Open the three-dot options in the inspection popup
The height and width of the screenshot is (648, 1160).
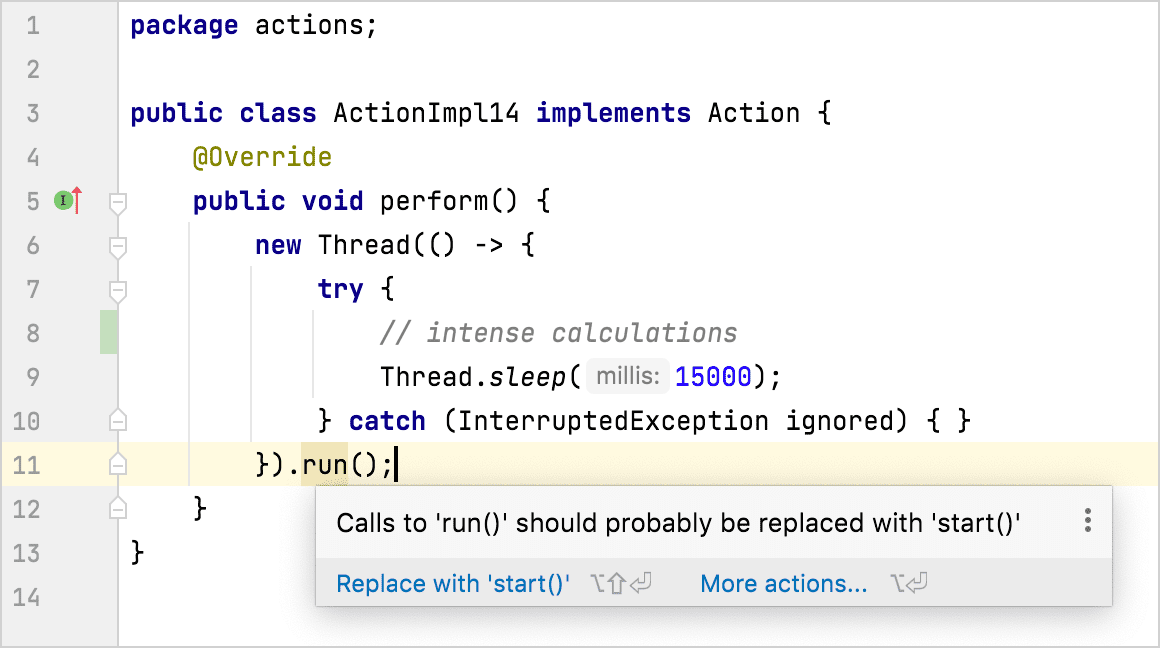(1088, 521)
